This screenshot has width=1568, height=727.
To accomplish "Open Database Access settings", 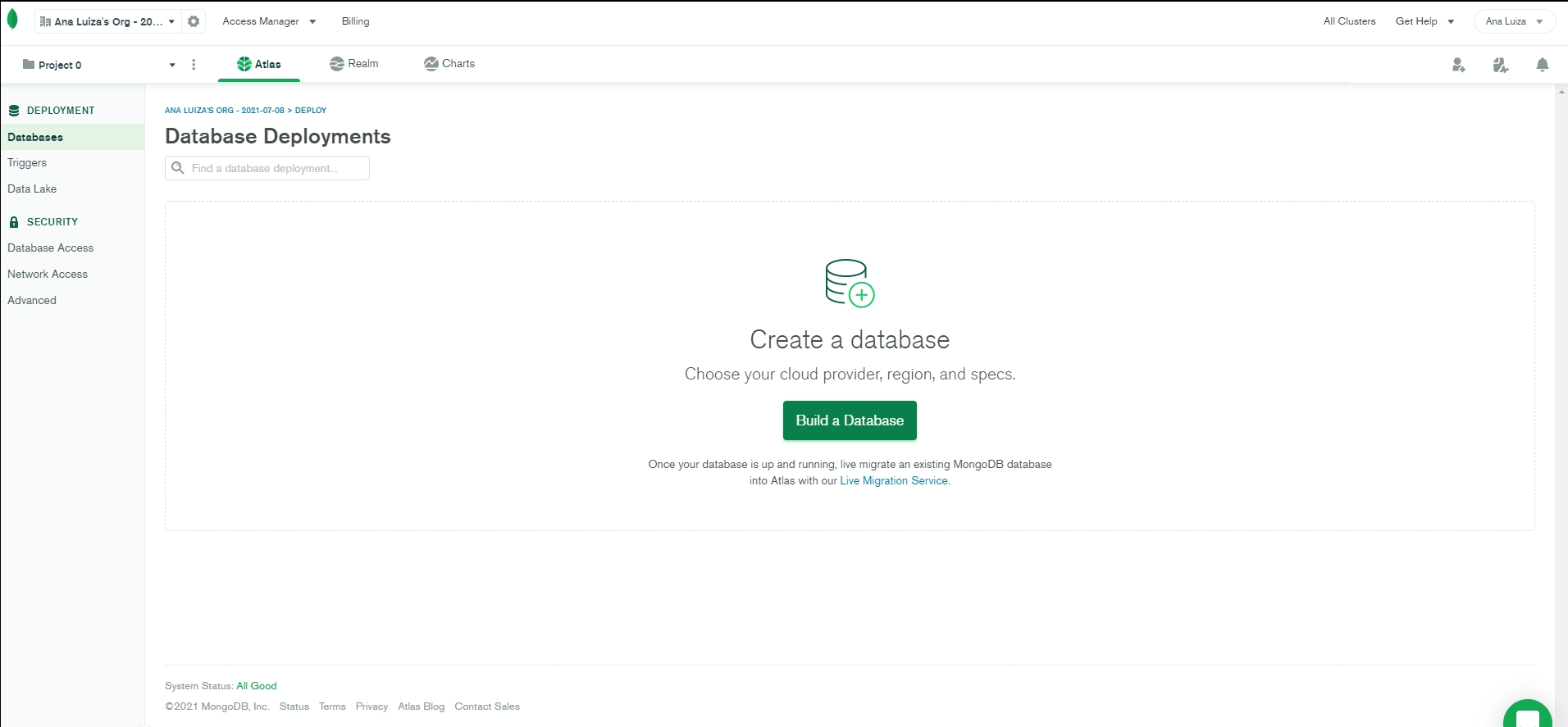I will (x=51, y=248).
